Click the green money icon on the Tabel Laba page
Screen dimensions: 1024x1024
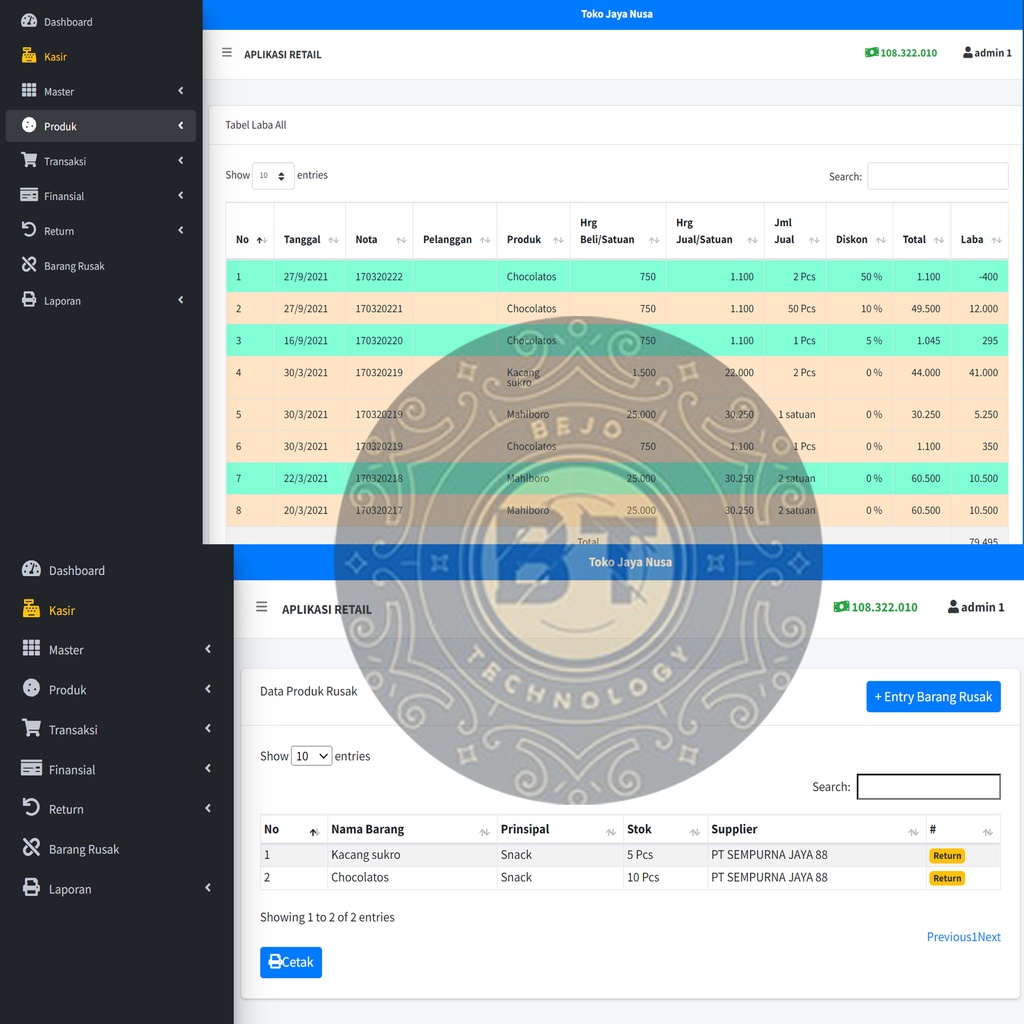pos(871,53)
